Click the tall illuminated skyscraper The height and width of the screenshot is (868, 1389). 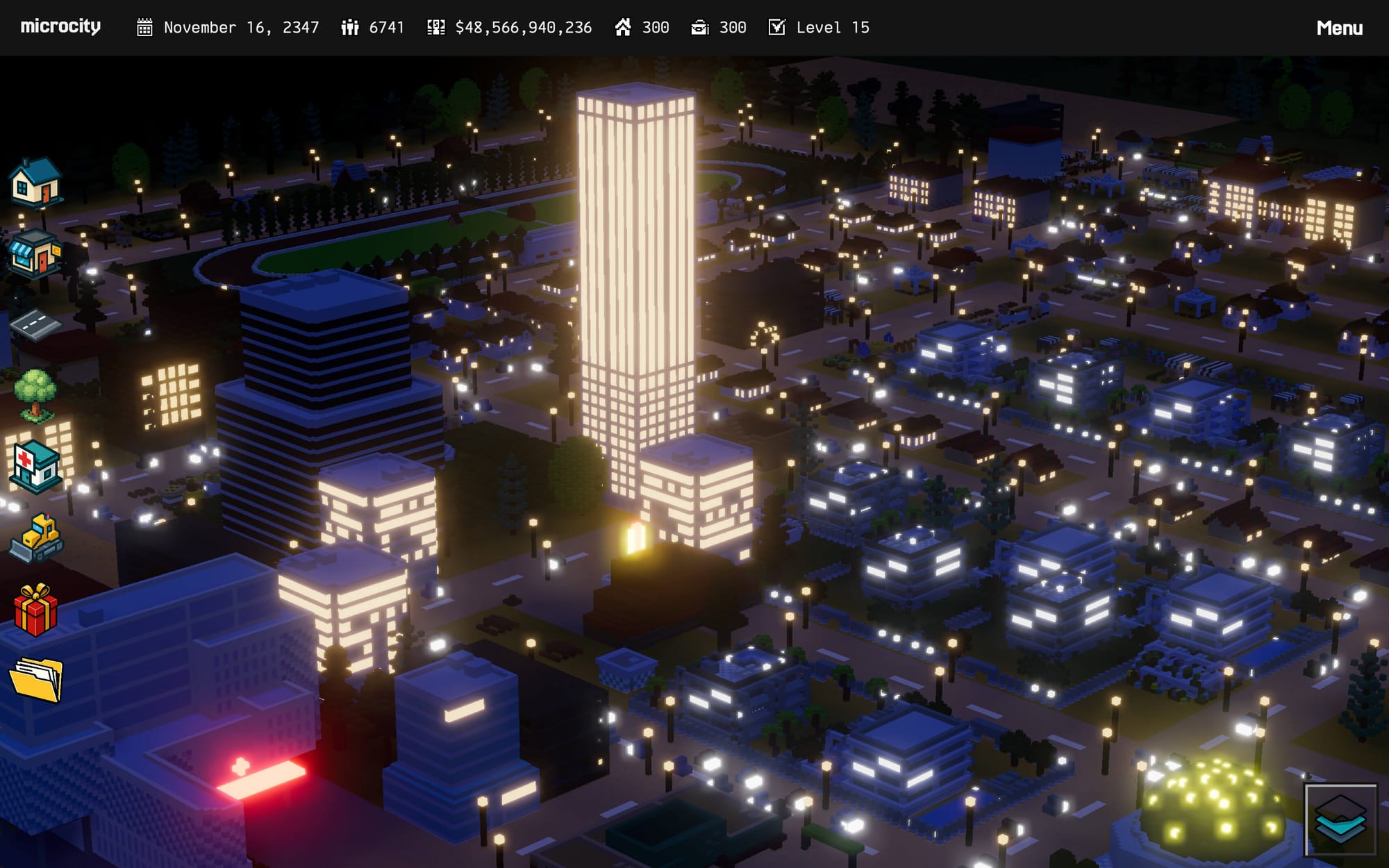click(x=635, y=278)
